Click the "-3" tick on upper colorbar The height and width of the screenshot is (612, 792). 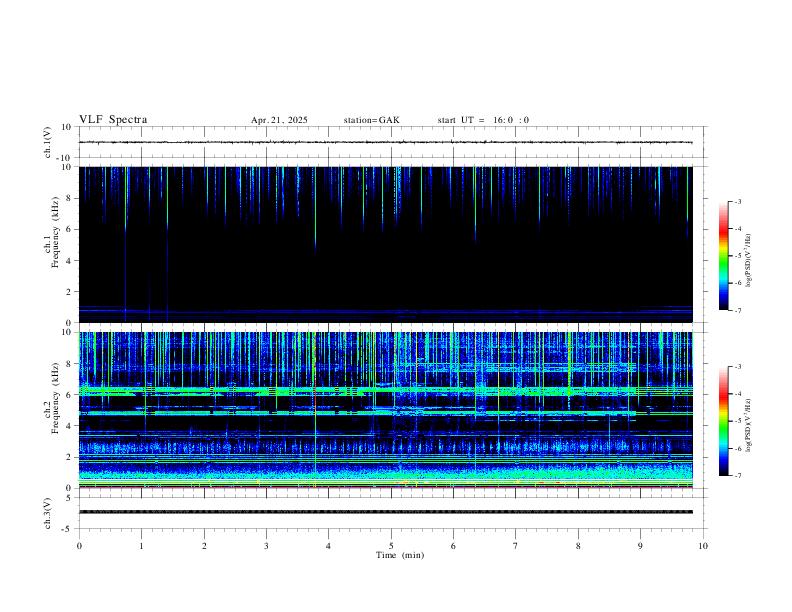(x=737, y=202)
